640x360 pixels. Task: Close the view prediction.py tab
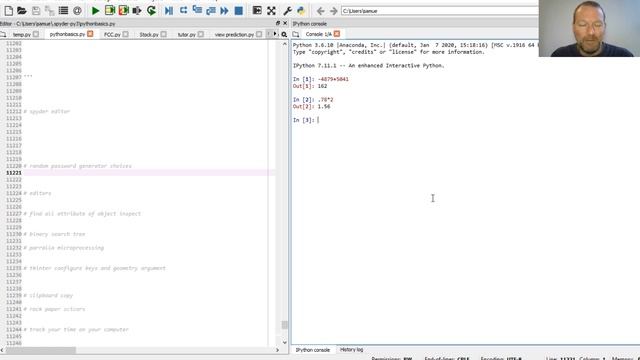tap(259, 34)
